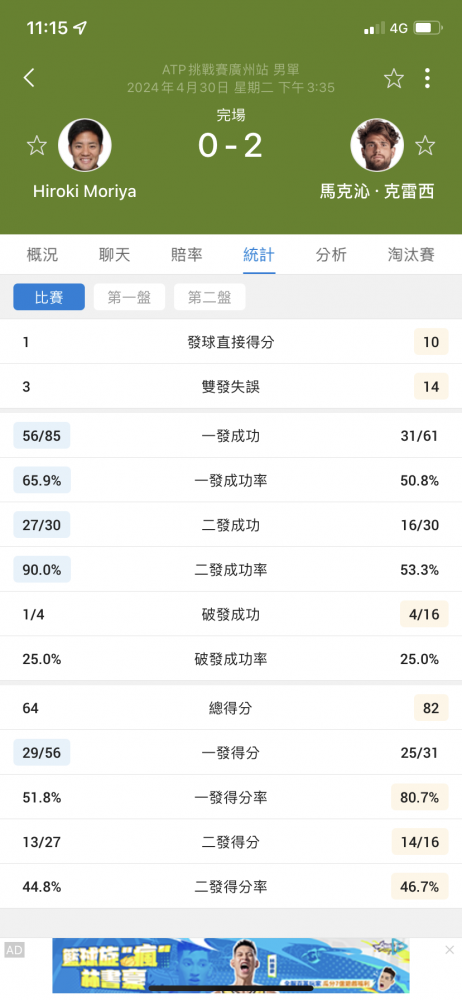Open the 分析 tab
This screenshot has width=462, height=1000.
point(331,255)
